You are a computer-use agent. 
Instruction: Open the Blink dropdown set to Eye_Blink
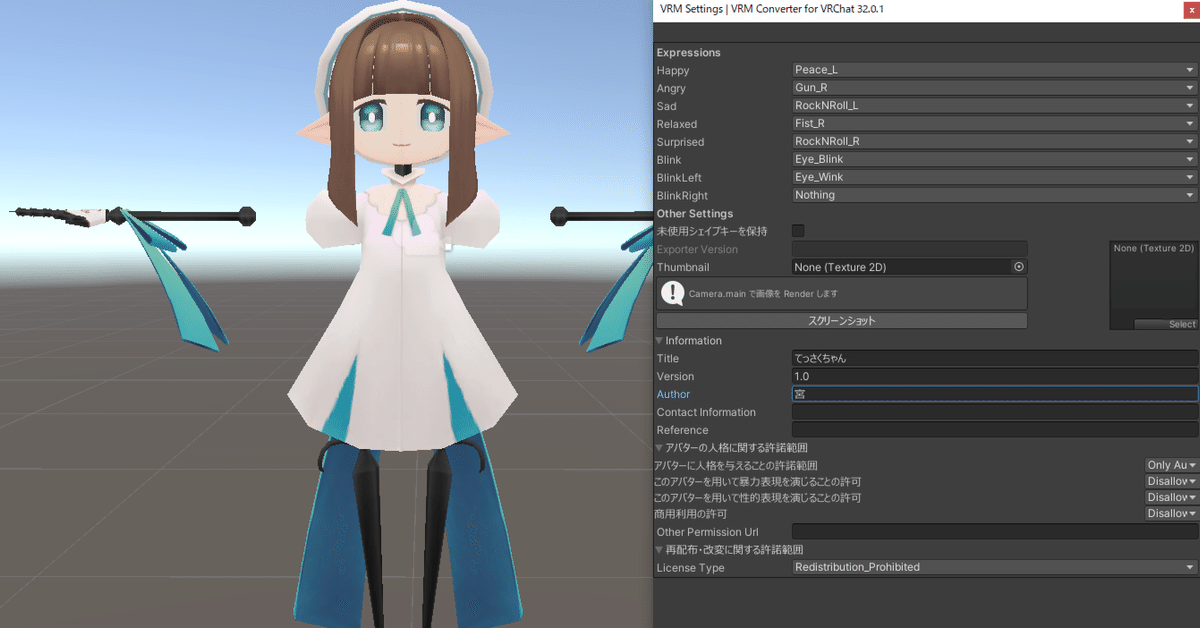click(x=990, y=159)
